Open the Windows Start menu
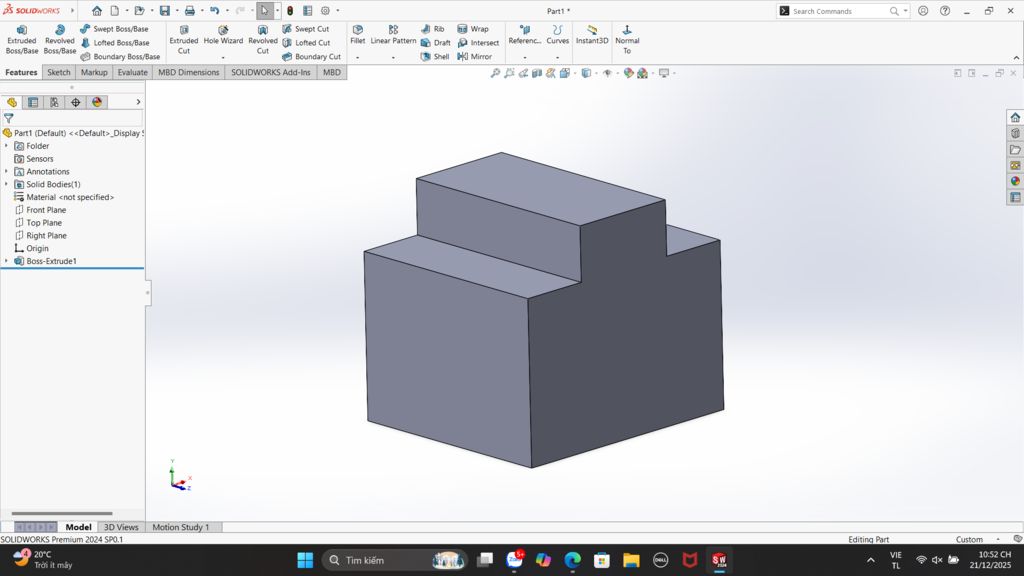1024x576 pixels. pyautogui.click(x=305, y=560)
